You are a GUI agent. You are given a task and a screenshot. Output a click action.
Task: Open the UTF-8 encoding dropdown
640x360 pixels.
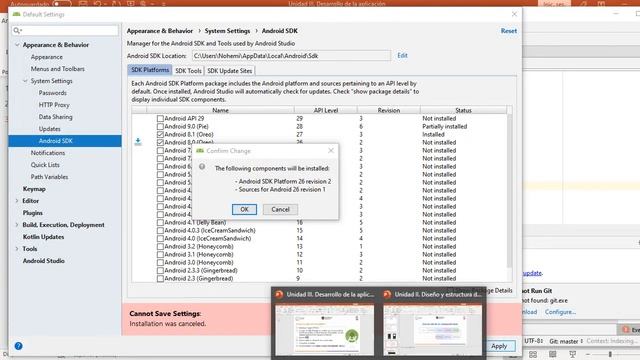(x=534, y=341)
